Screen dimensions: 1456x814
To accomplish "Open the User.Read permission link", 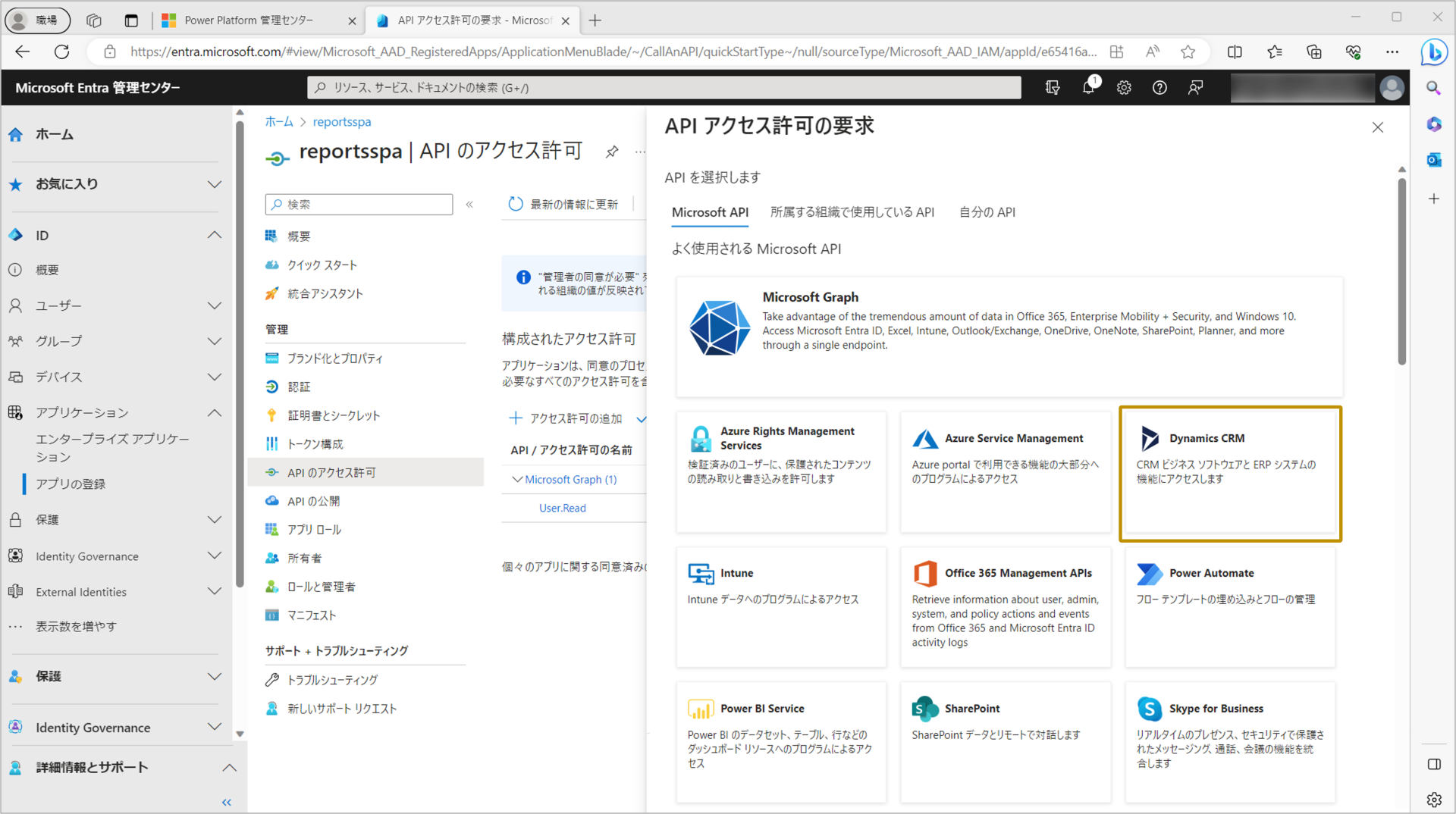I will [x=562, y=508].
